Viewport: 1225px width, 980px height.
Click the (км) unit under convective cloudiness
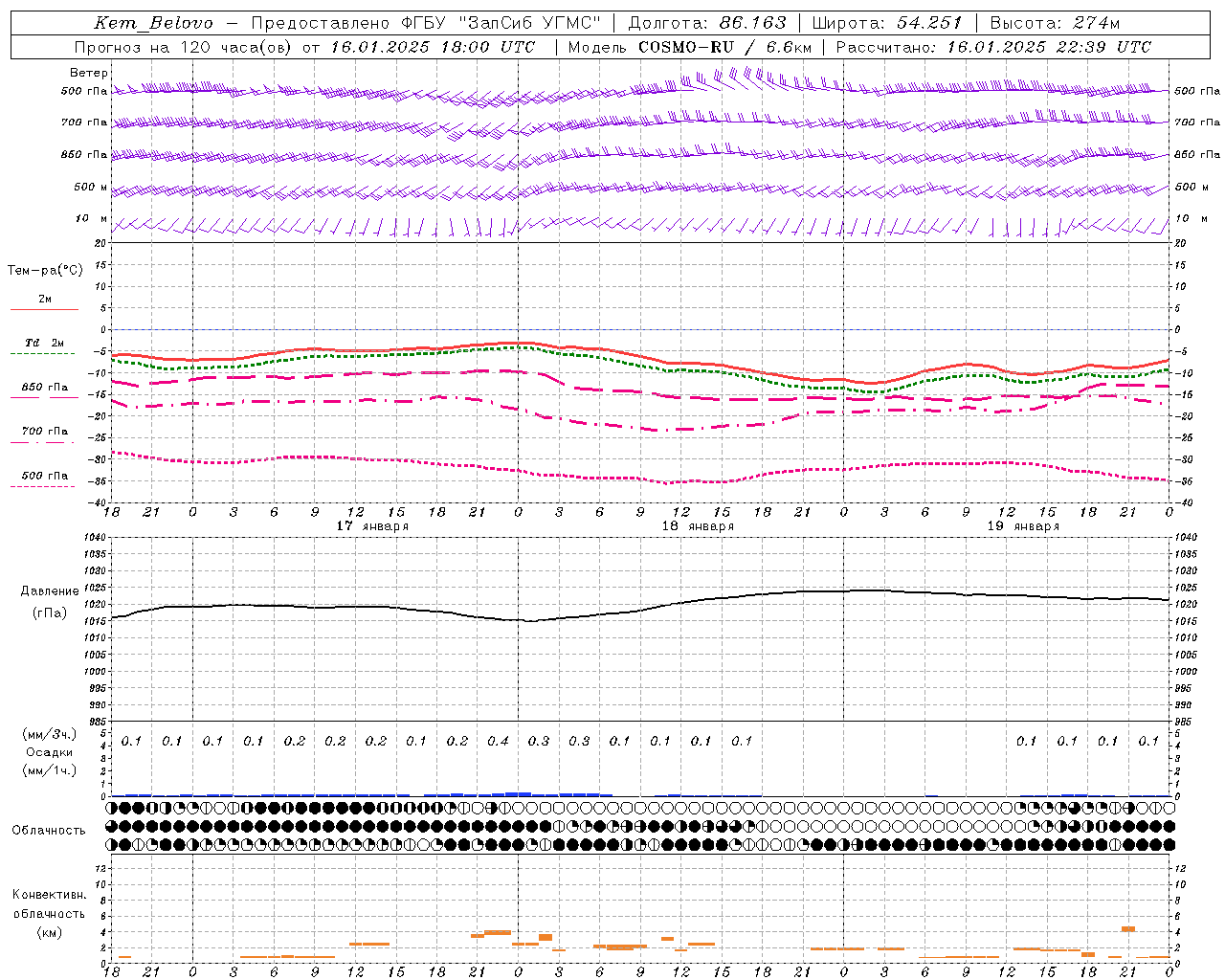click(x=50, y=932)
